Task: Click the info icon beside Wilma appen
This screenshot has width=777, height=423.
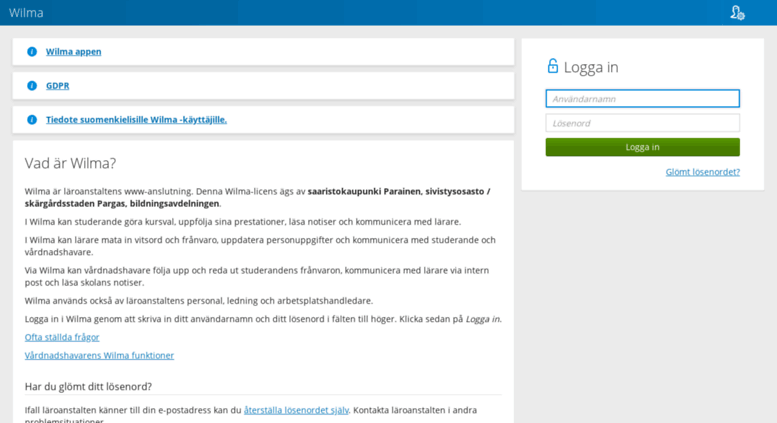Action: pyautogui.click(x=32, y=52)
